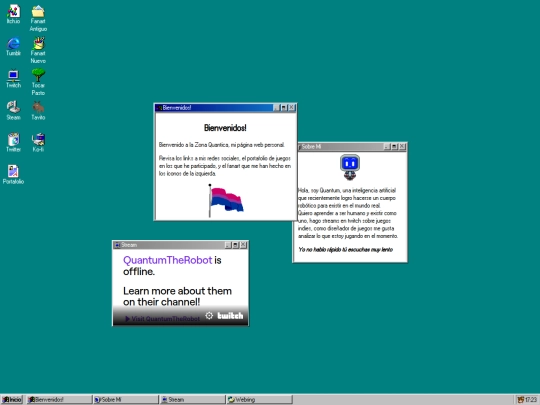Click QuantumTheRobot purple channel name
540x405 pixels.
[x=167, y=260]
